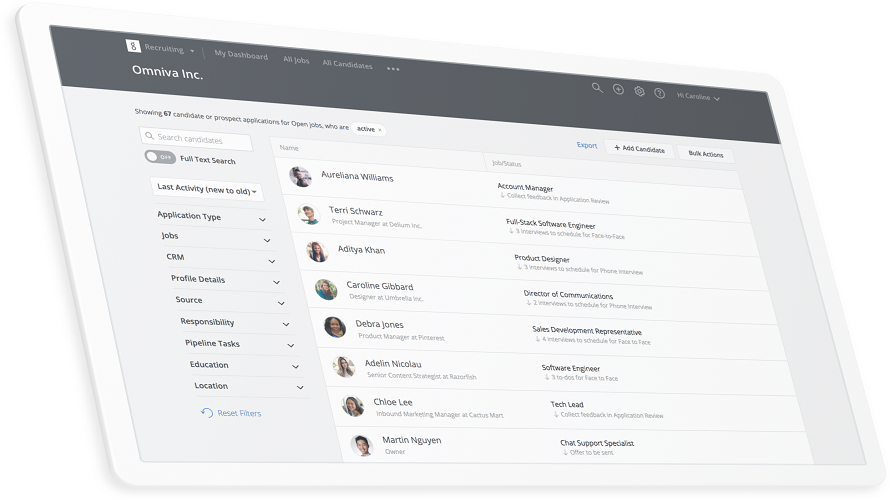
Task: Expand Education filter section
Action: pyautogui.click(x=245, y=365)
